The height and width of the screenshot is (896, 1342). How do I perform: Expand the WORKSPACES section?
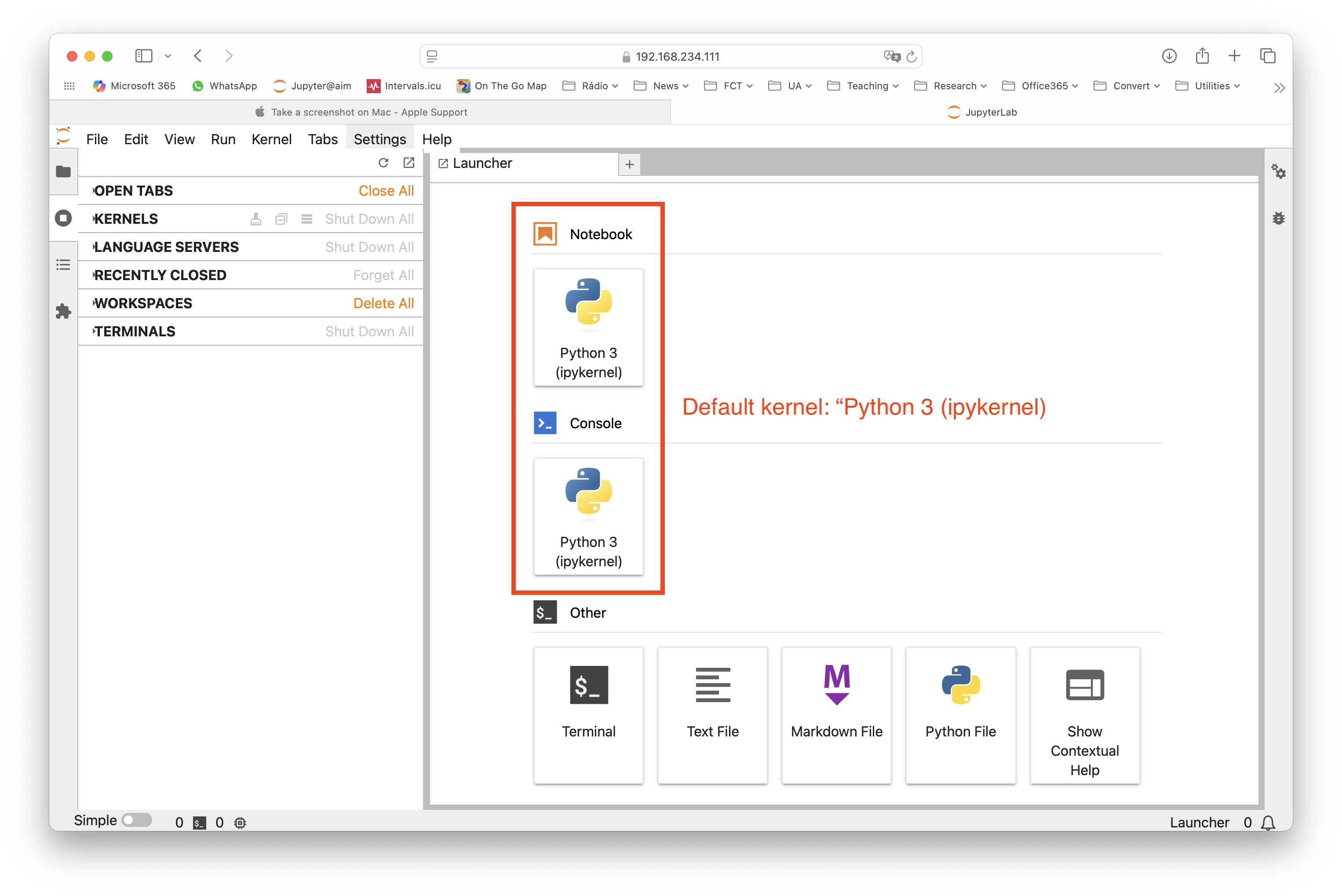tap(143, 303)
